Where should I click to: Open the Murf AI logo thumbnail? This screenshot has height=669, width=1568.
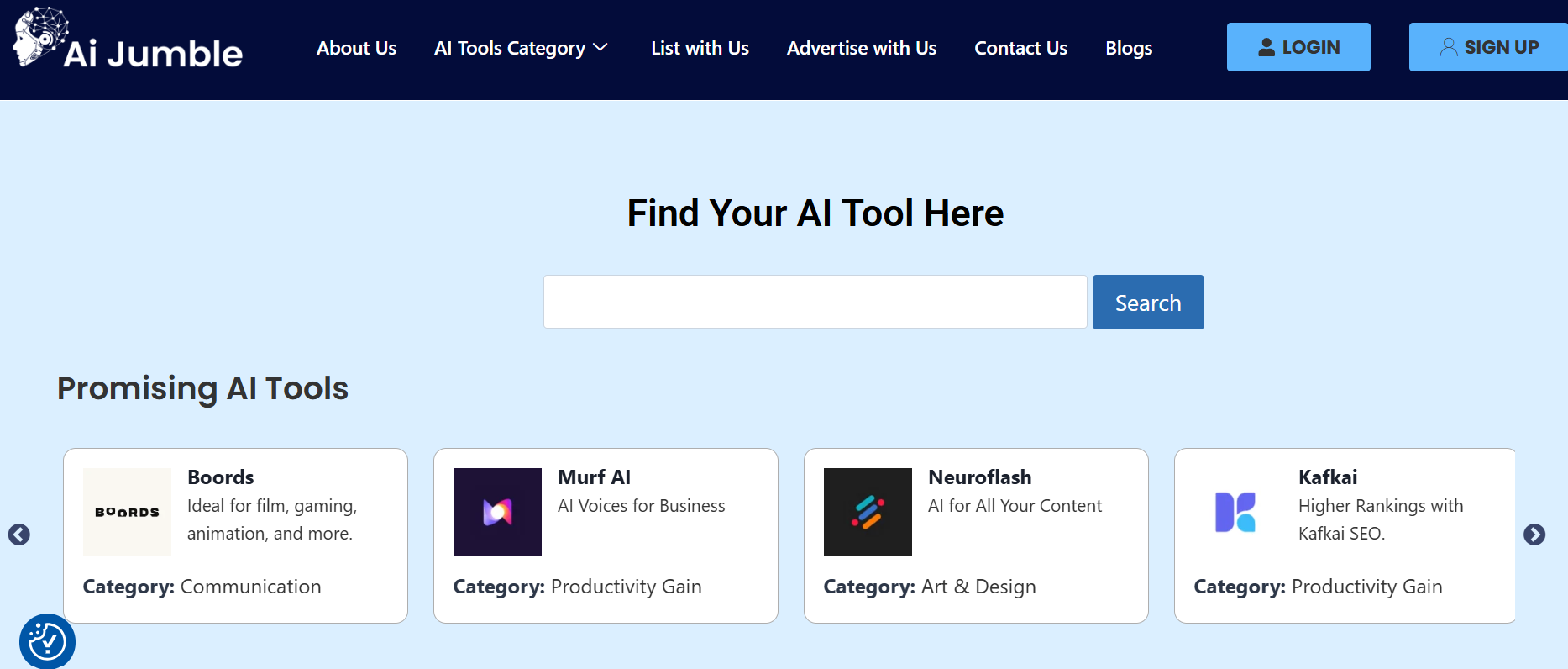497,512
